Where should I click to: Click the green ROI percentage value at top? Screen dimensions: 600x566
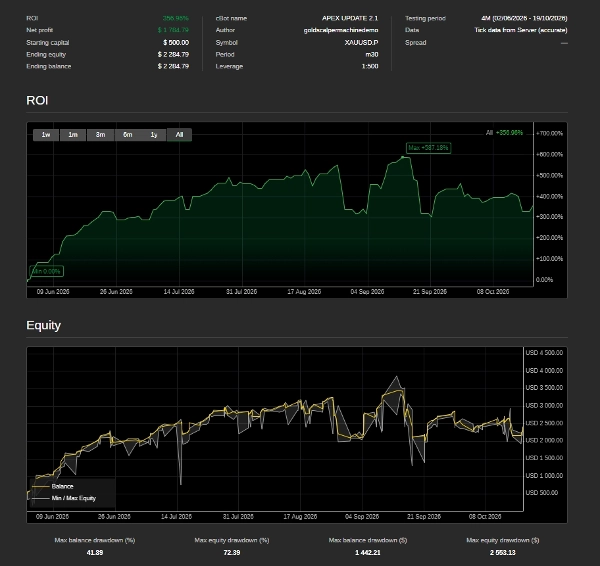point(176,18)
